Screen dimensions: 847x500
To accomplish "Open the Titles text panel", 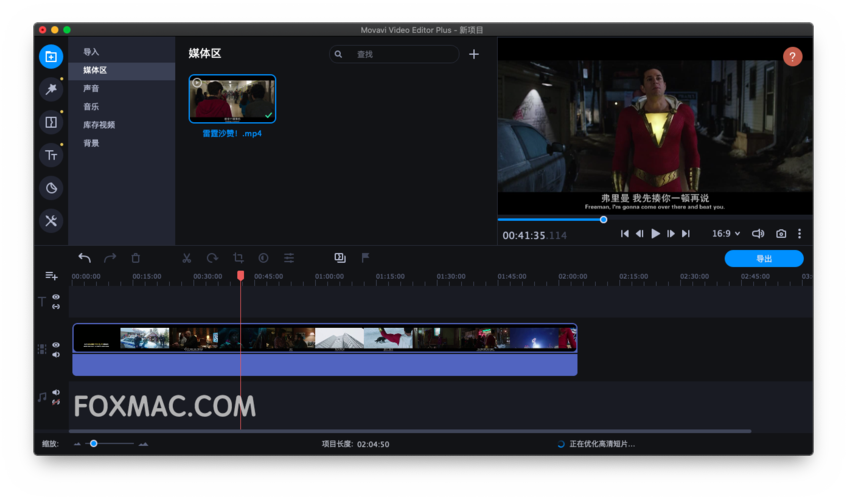I will coord(51,156).
